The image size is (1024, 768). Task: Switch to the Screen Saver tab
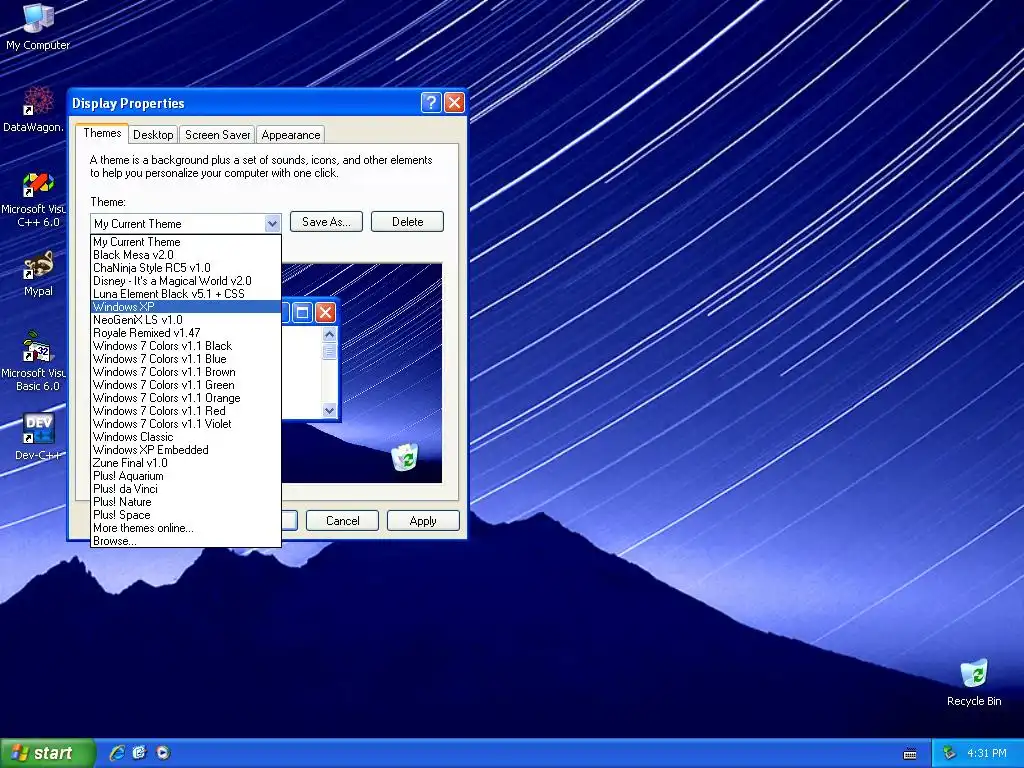click(217, 135)
